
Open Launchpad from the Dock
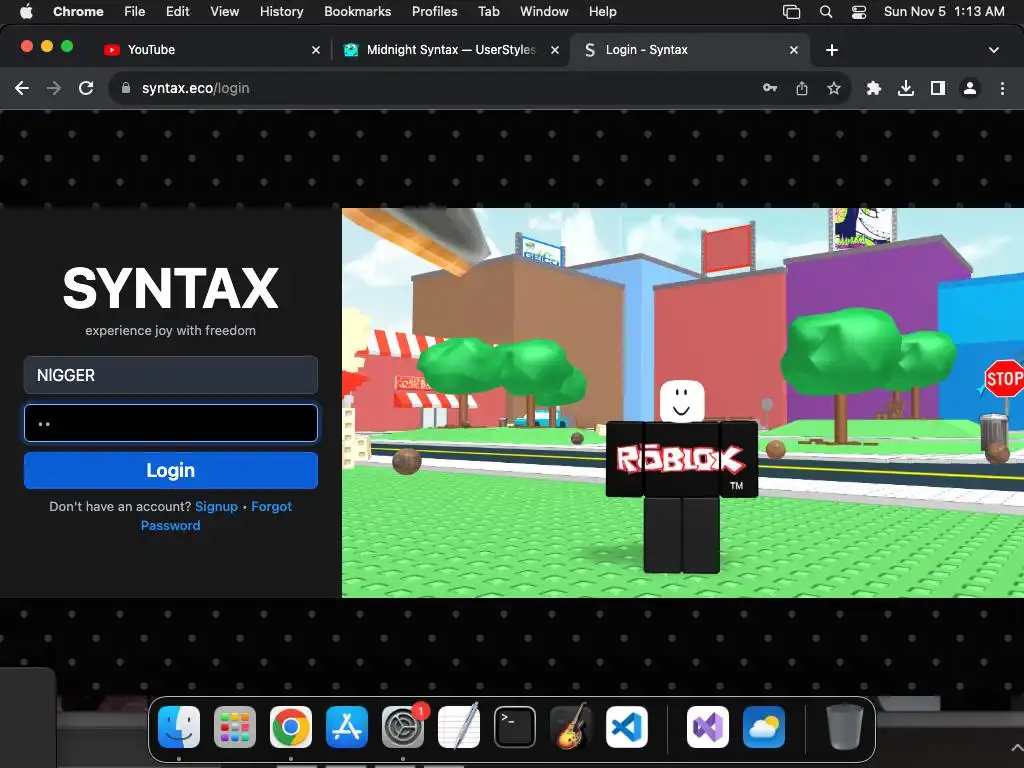(x=234, y=727)
